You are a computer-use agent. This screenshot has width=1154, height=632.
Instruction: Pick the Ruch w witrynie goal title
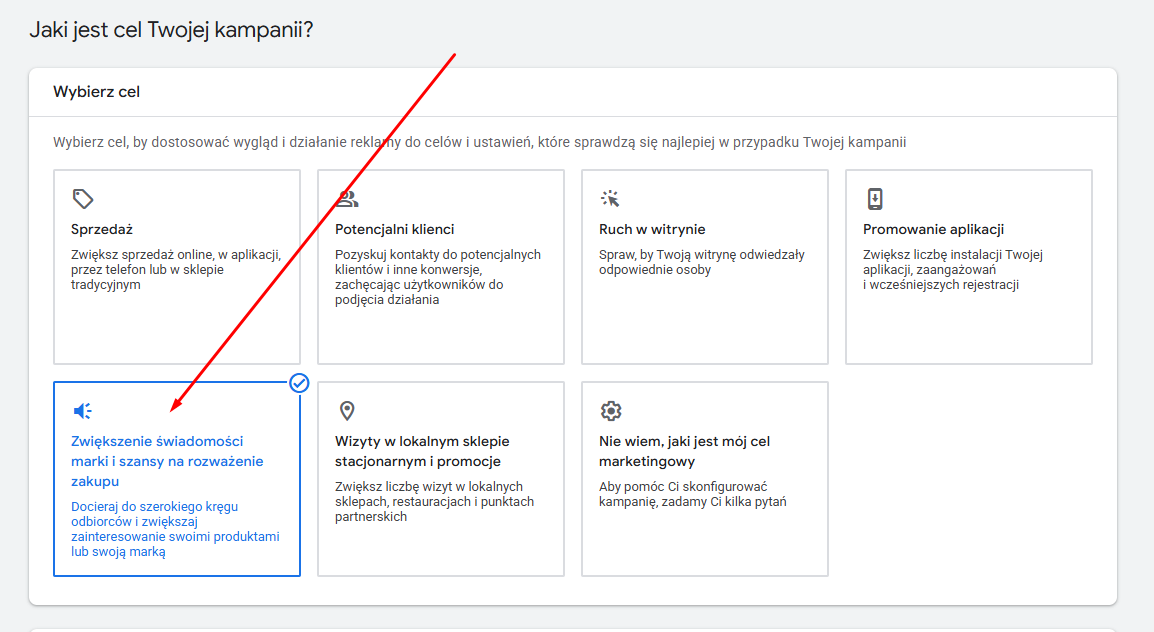652,229
